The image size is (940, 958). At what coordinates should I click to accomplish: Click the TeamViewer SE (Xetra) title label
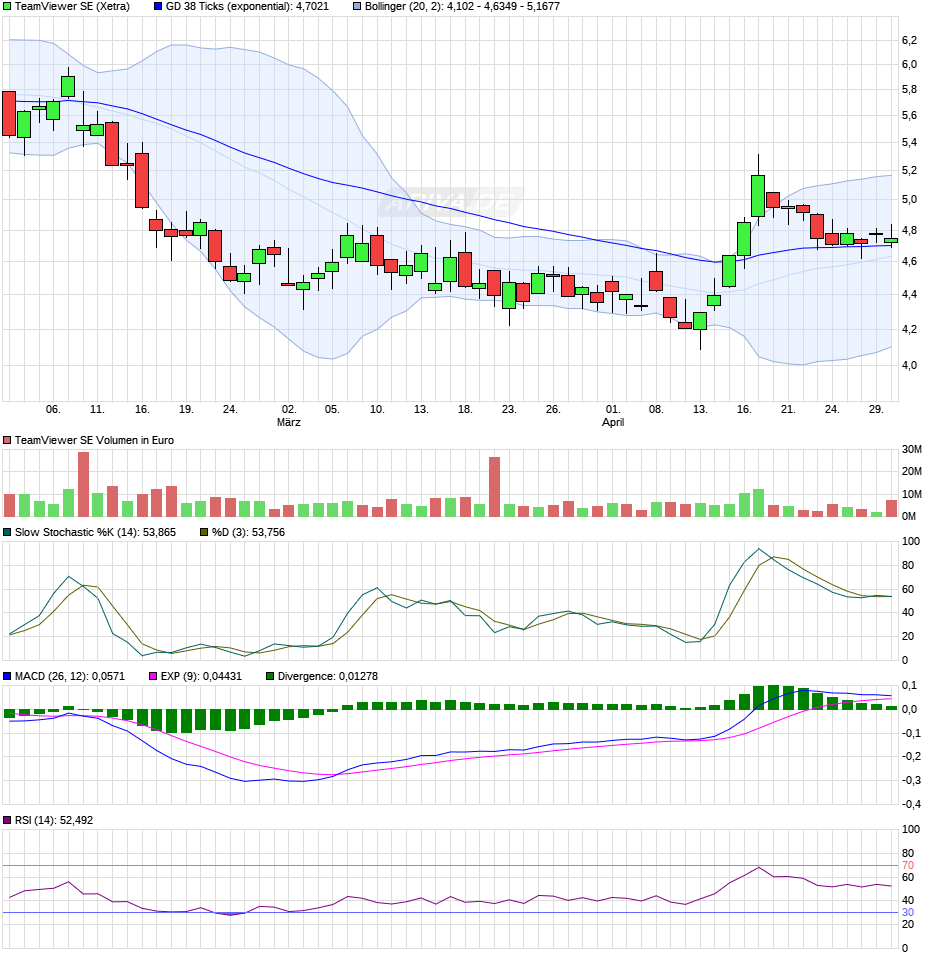point(72,7)
